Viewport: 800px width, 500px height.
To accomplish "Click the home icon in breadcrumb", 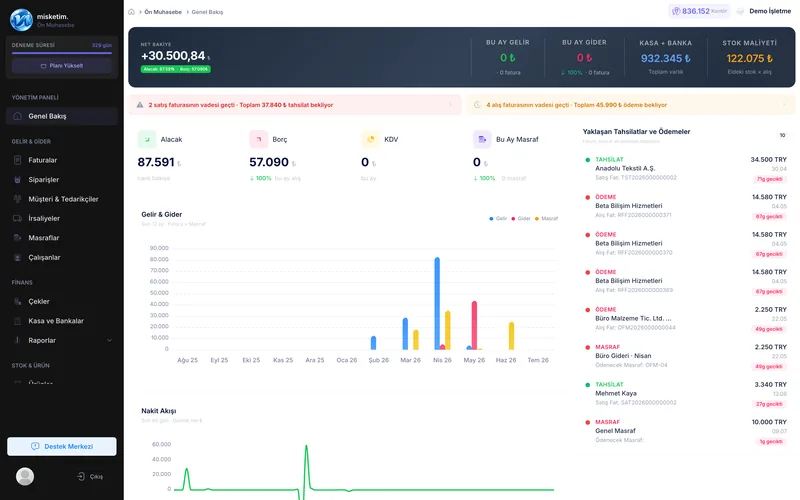I will tap(132, 12).
